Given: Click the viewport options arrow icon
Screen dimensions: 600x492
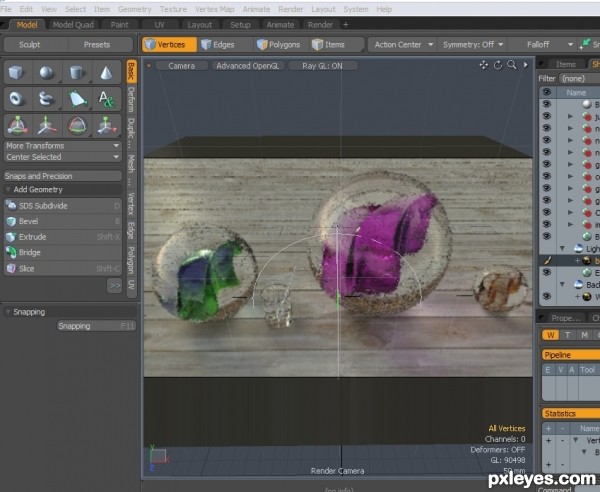Looking at the screenshot, I should pos(526,65).
